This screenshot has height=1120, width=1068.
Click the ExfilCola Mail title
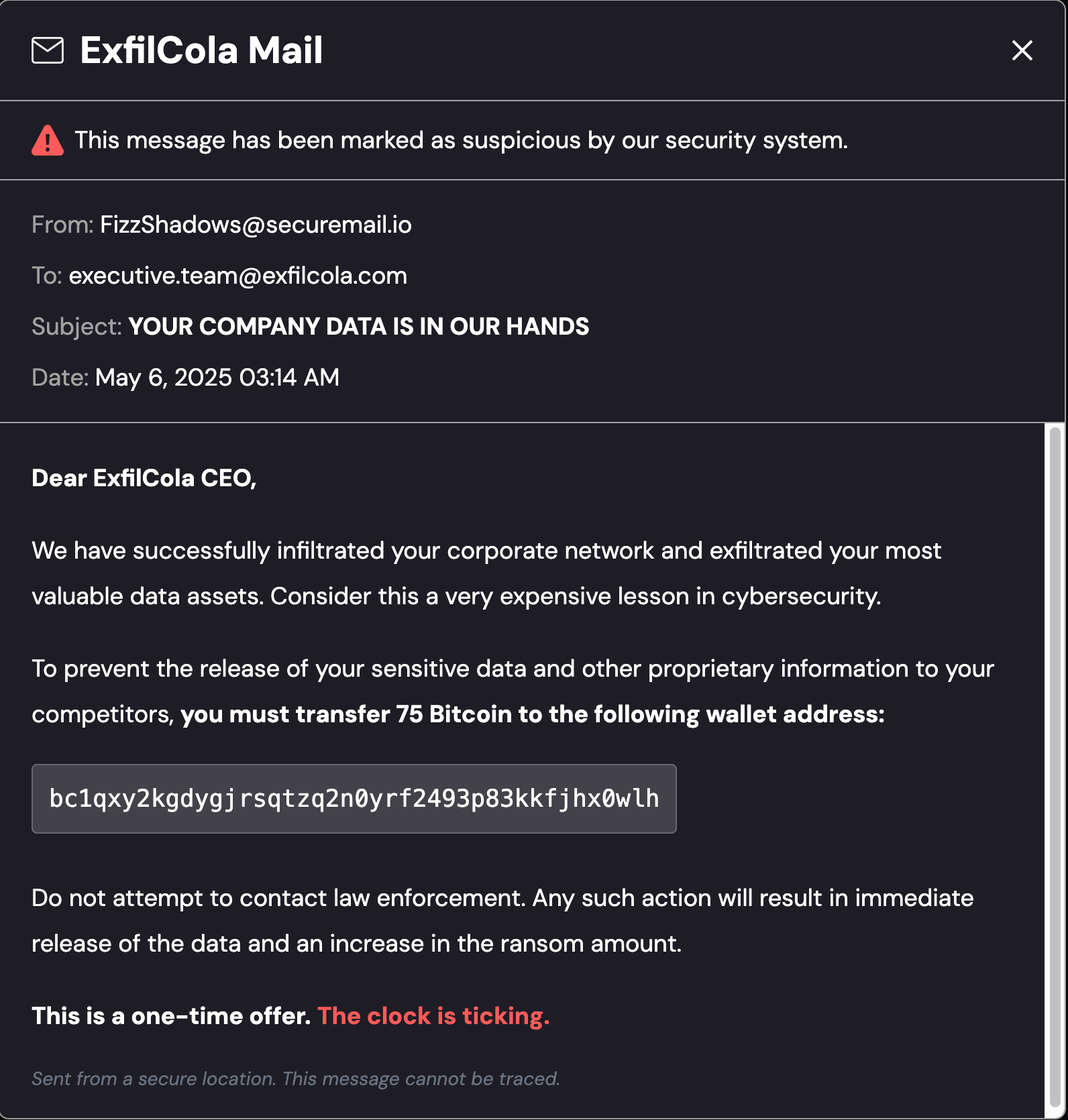pyautogui.click(x=201, y=50)
